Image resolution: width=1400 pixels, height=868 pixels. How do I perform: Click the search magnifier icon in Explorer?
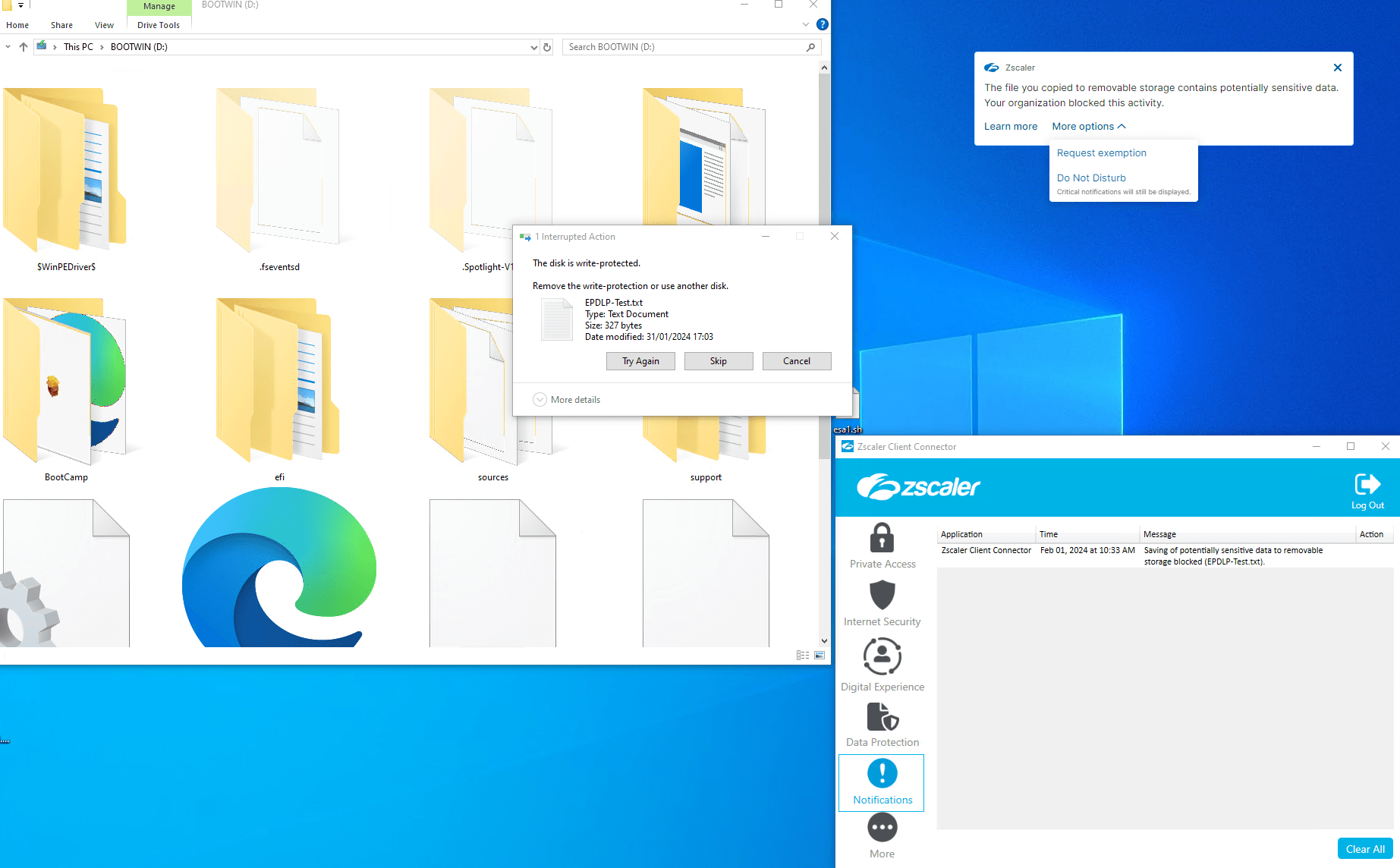[x=810, y=47]
